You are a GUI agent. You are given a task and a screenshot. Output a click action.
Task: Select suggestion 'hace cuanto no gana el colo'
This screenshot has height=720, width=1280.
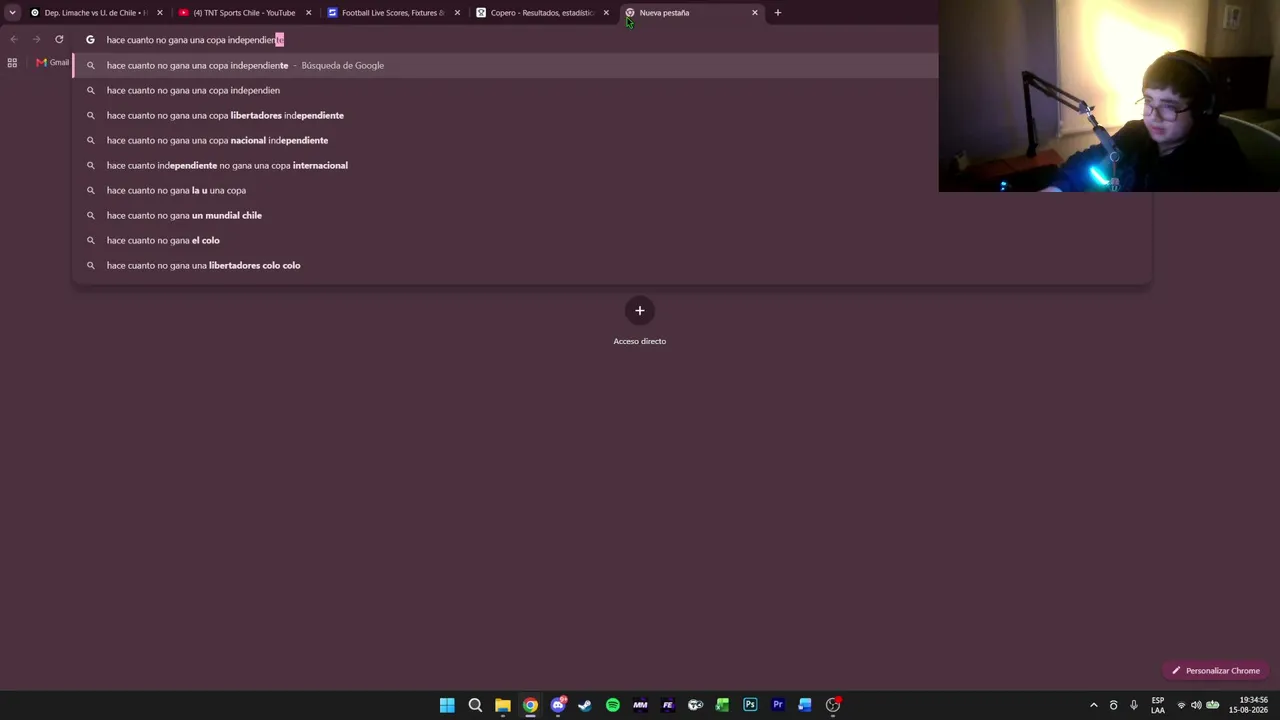pos(610,240)
